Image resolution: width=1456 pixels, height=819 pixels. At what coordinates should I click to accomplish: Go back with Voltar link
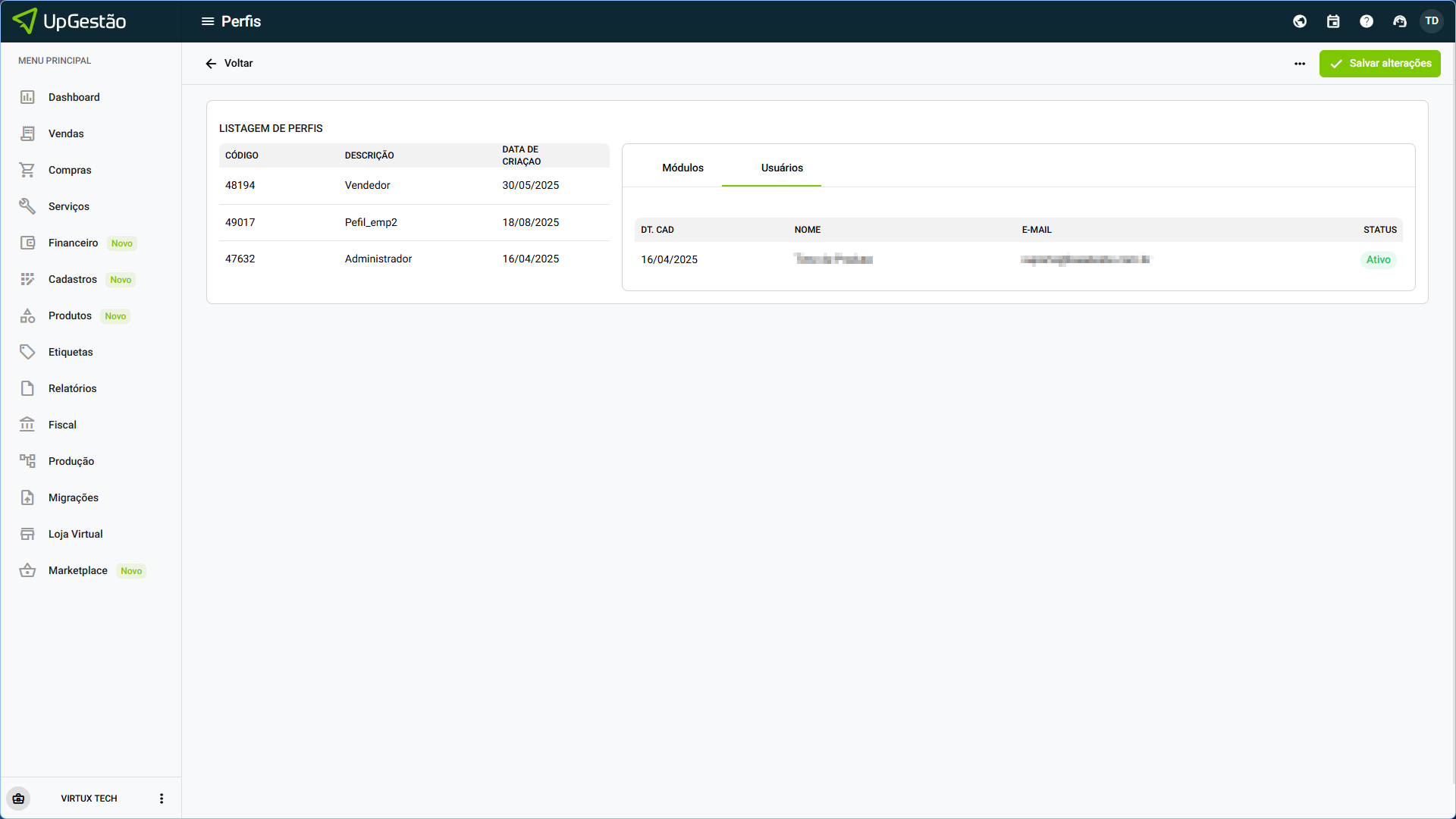(x=229, y=64)
